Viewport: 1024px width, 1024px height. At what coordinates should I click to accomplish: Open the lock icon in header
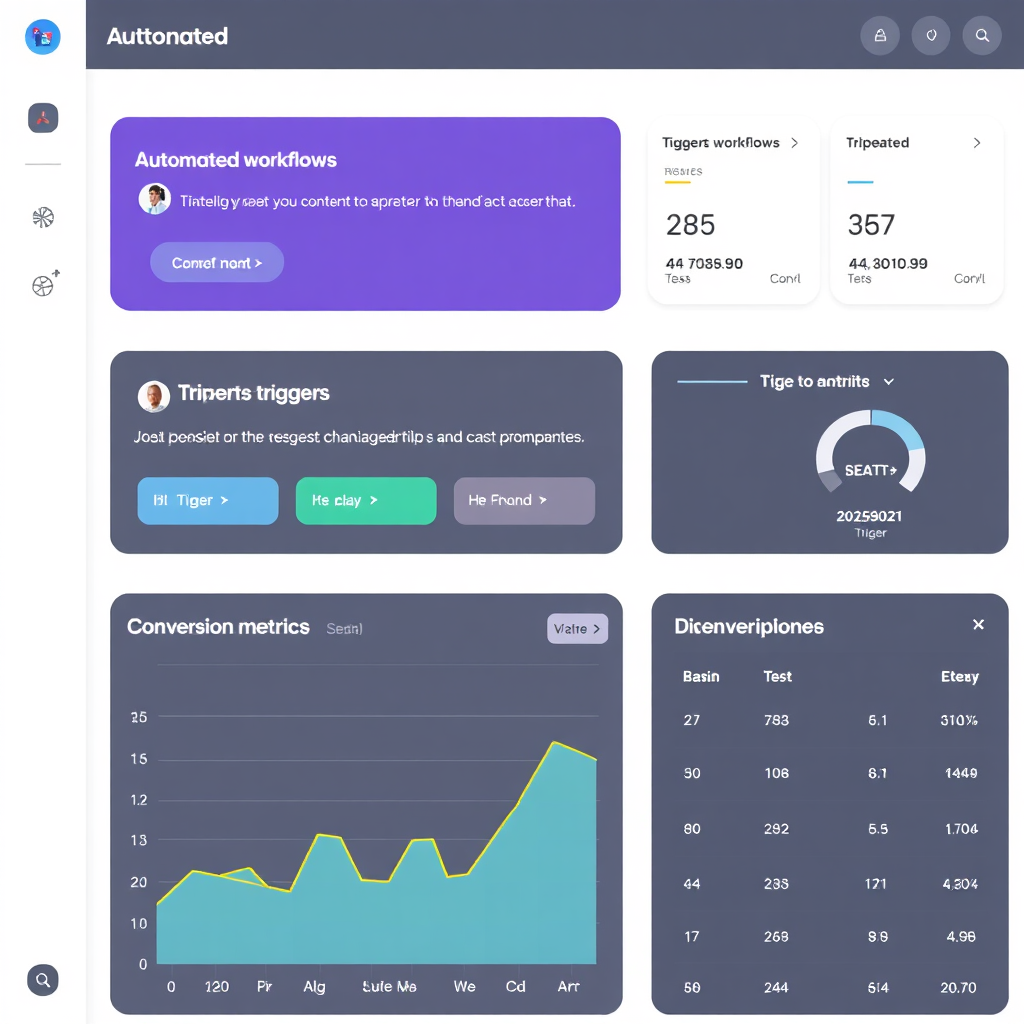(x=880, y=36)
